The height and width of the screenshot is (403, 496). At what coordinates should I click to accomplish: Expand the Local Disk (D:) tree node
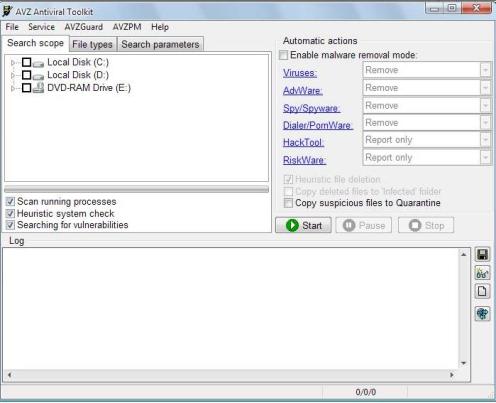[x=13, y=75]
